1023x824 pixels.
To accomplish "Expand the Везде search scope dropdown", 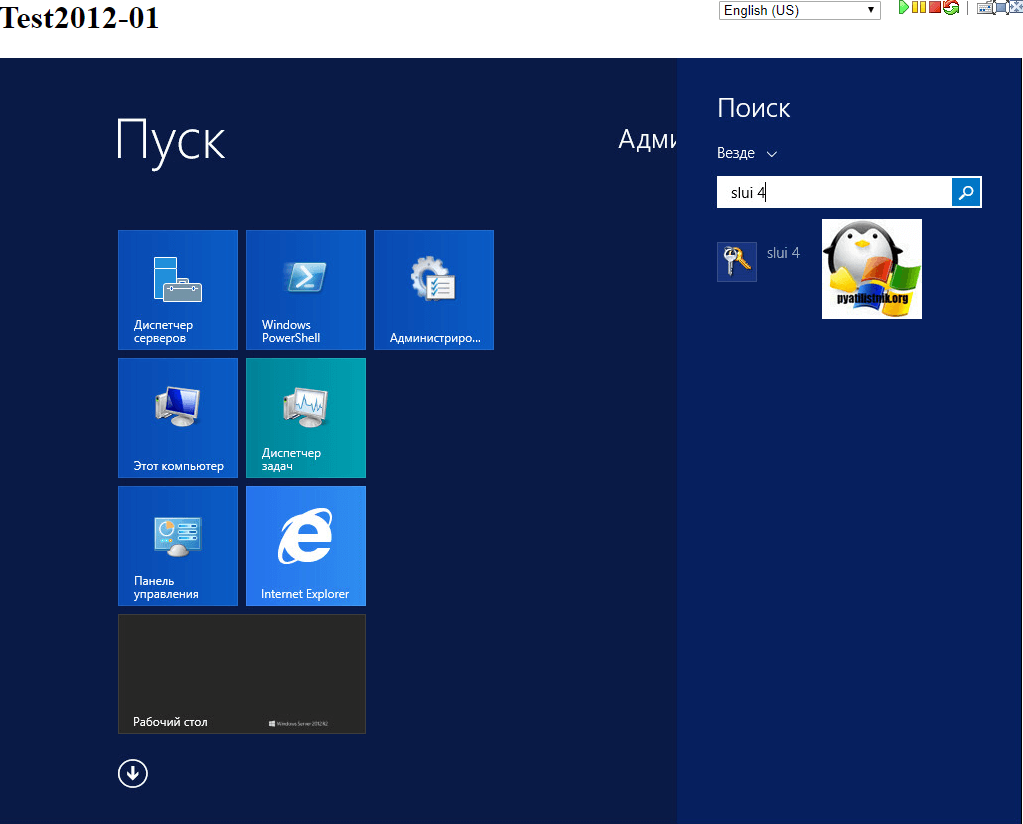I will 746,153.
